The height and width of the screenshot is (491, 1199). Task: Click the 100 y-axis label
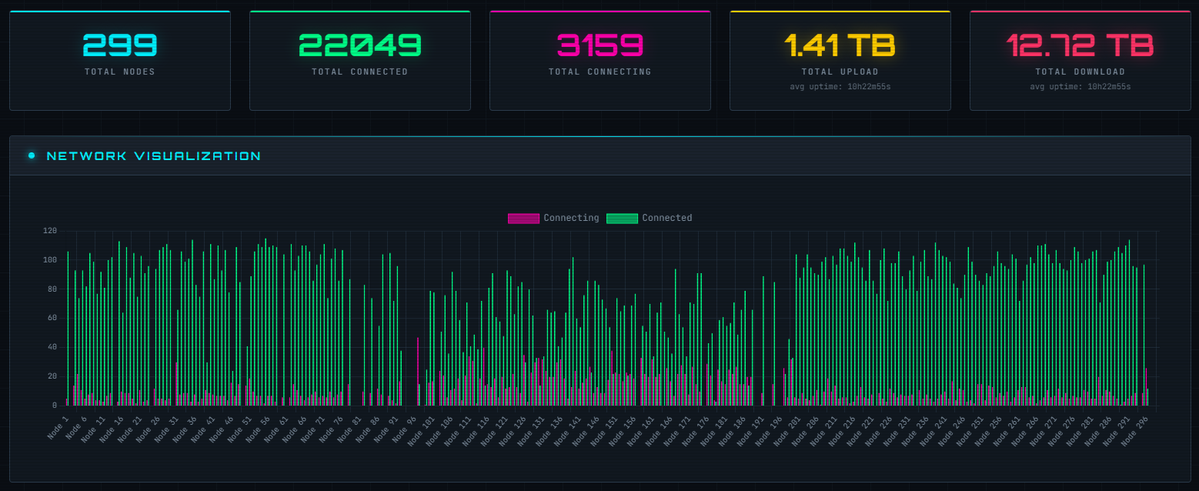[x=50, y=260]
